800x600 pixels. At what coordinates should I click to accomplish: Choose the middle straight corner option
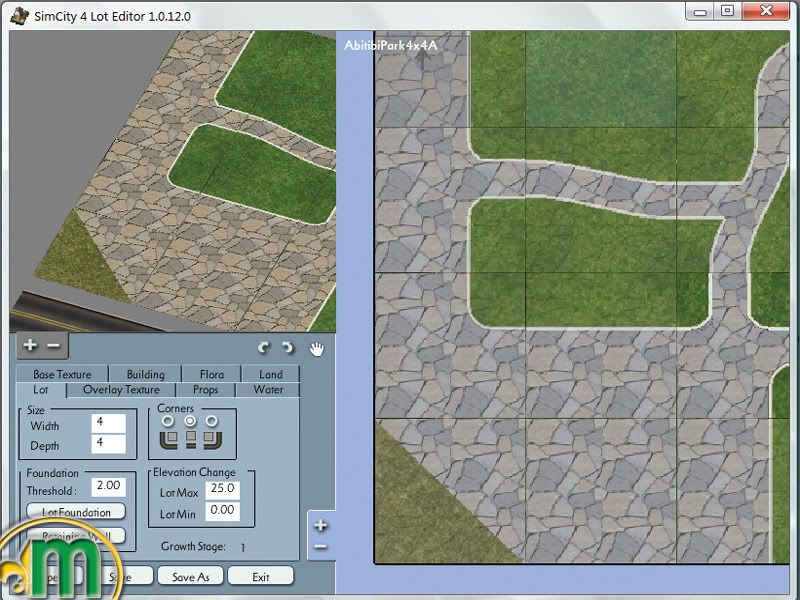(189, 421)
